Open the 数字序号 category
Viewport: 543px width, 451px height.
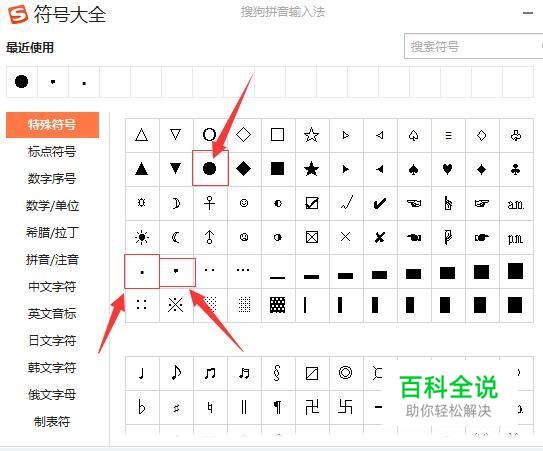point(52,179)
